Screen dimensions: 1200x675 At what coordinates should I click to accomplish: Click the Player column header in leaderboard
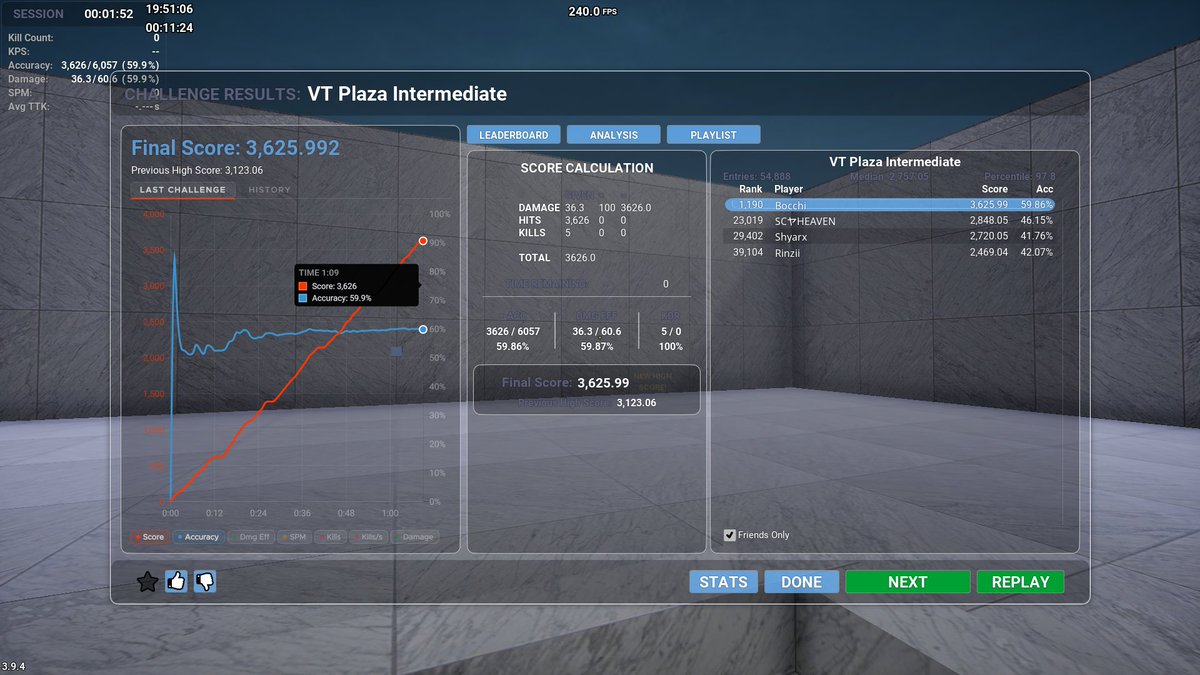click(x=788, y=189)
